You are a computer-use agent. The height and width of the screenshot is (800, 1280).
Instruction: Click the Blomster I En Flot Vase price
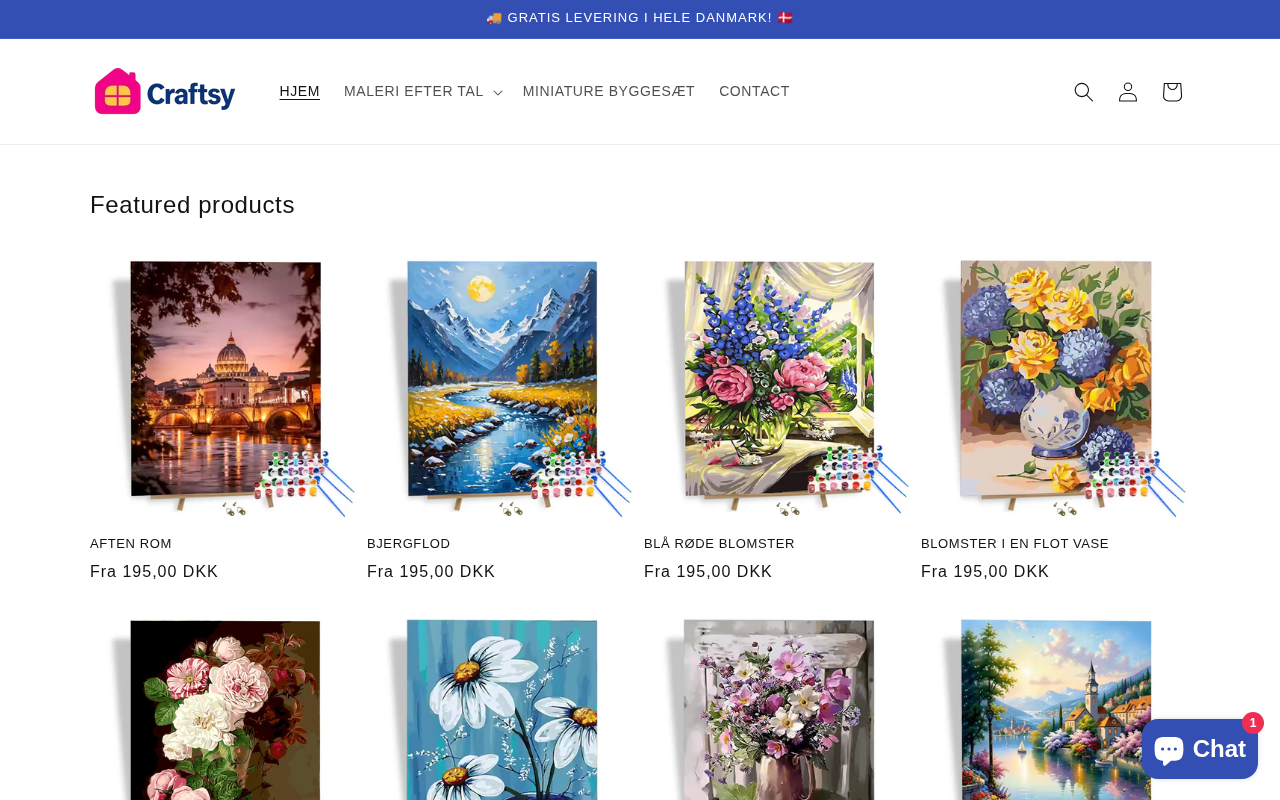(x=985, y=572)
